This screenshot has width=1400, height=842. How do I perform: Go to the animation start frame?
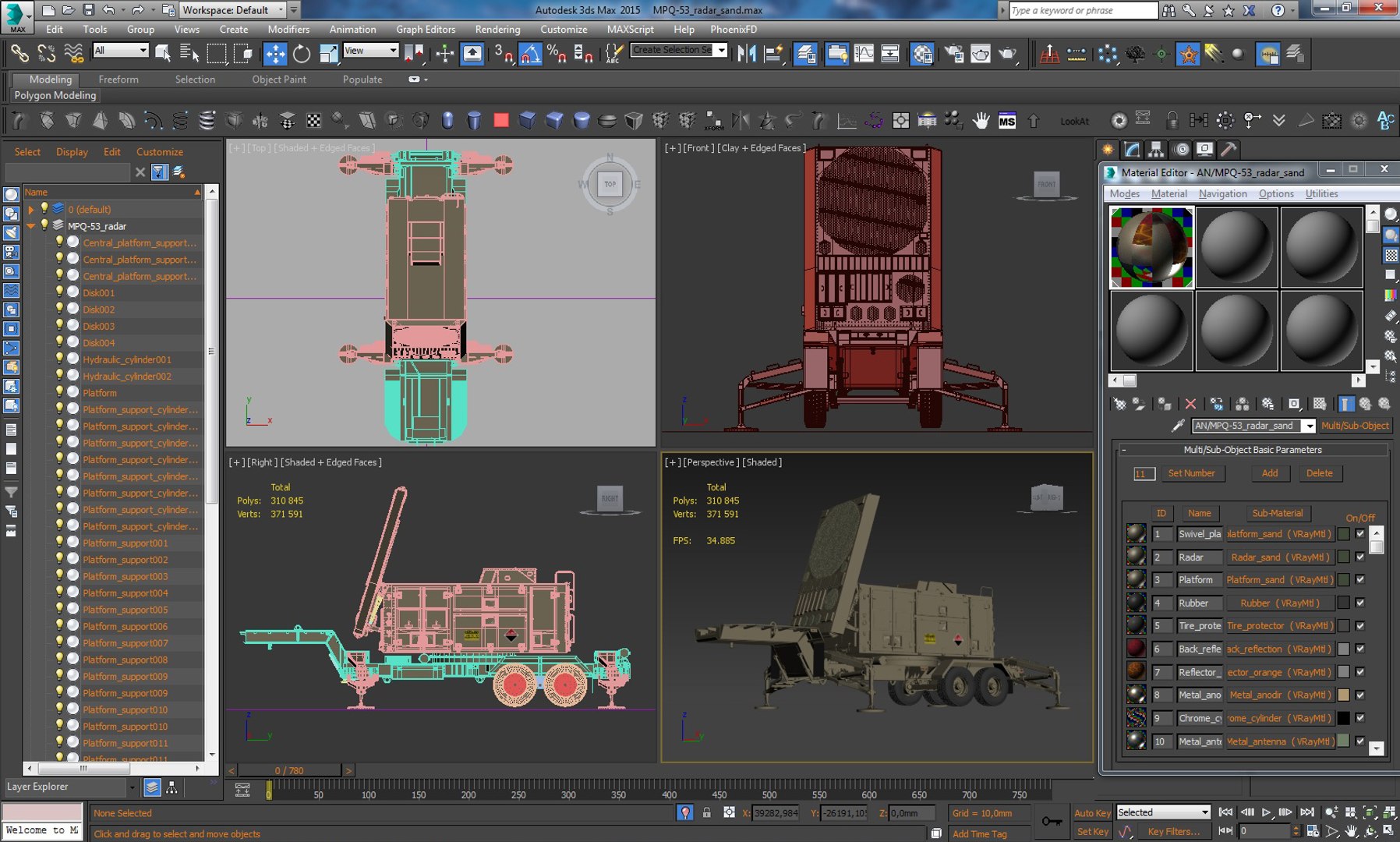(x=1226, y=812)
